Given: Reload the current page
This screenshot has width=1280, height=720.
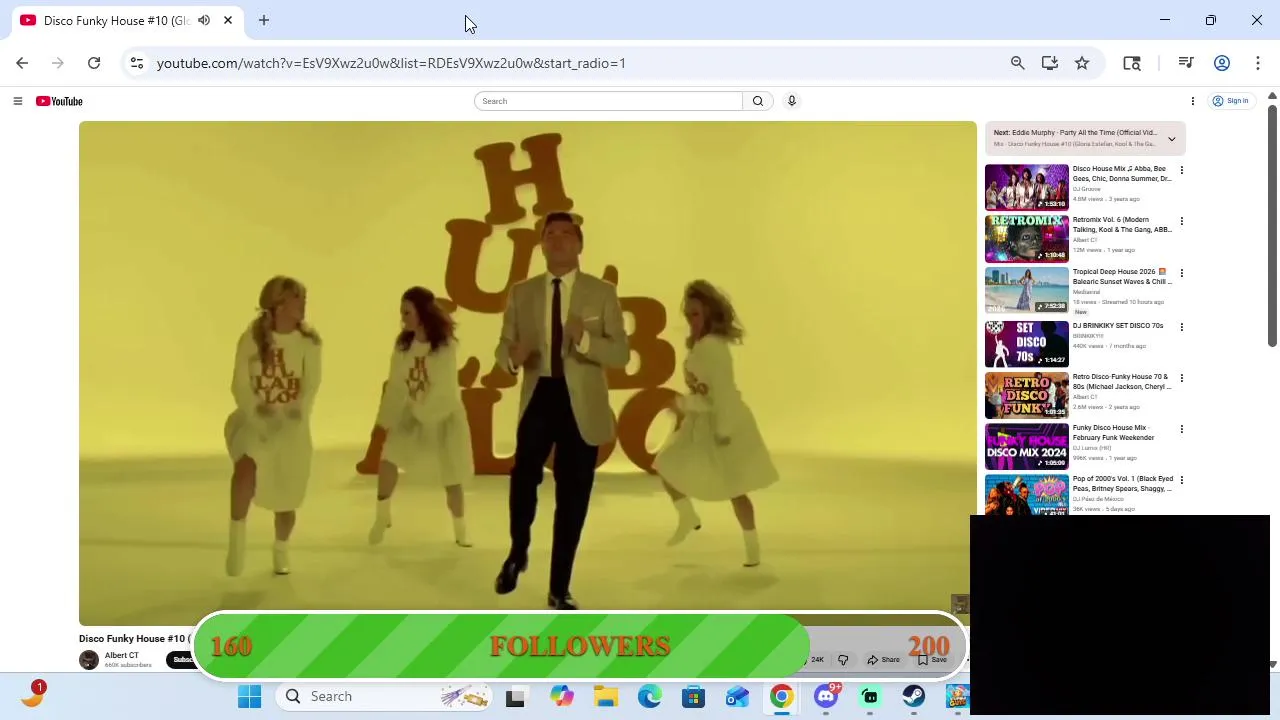Looking at the screenshot, I should pyautogui.click(x=94, y=63).
